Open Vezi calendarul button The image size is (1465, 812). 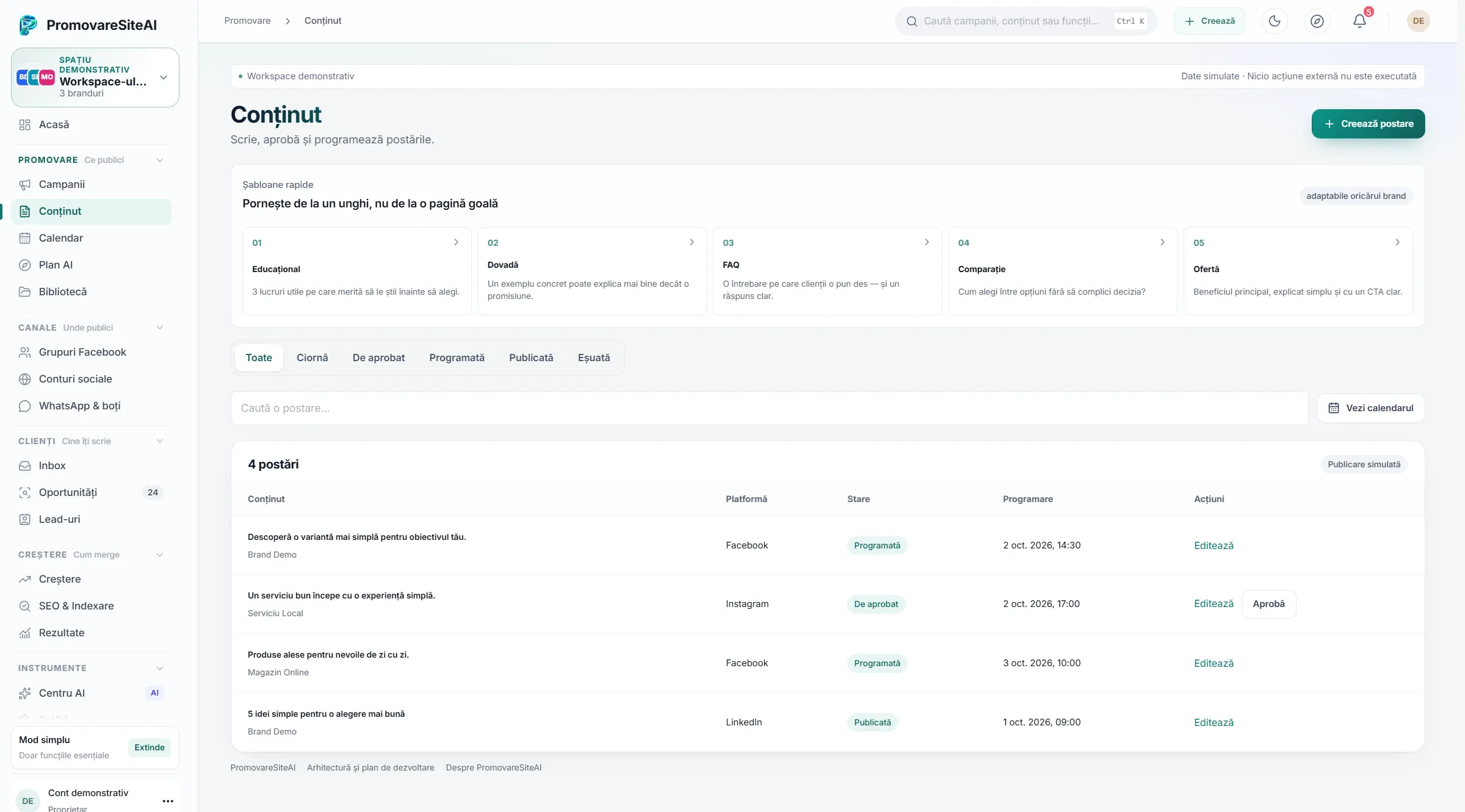tap(1371, 408)
